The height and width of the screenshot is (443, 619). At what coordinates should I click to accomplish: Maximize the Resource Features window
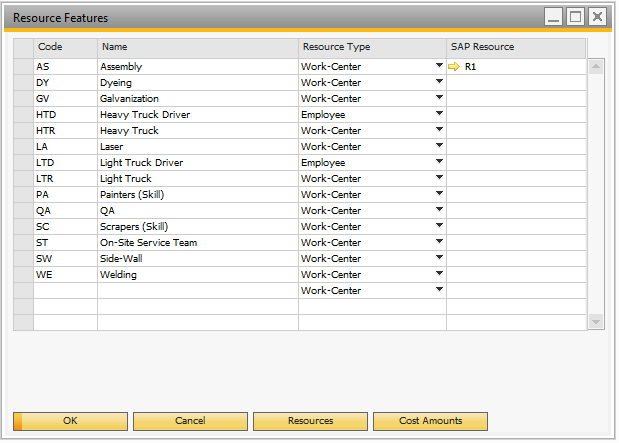pyautogui.click(x=575, y=17)
